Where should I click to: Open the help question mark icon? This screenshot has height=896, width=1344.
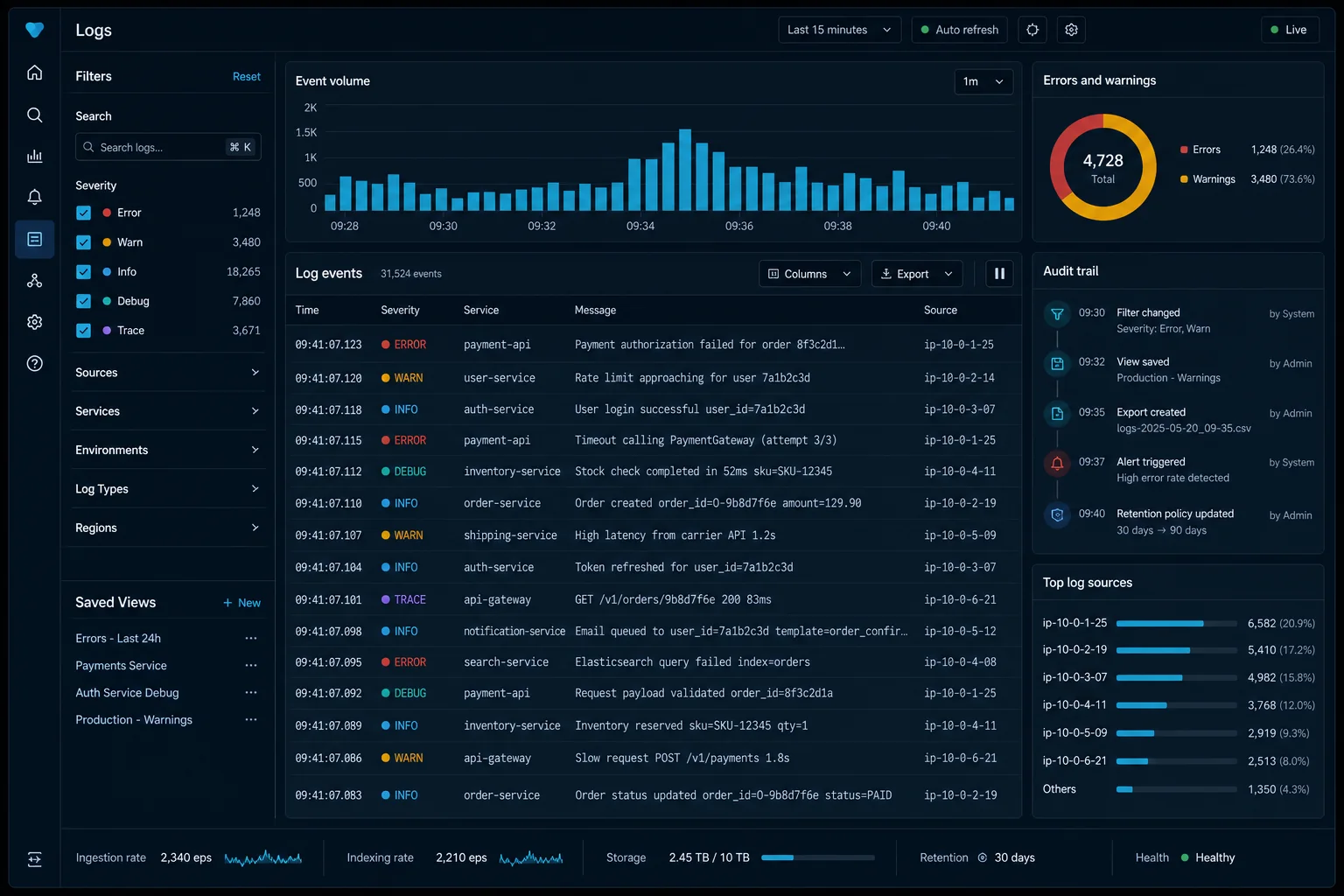click(x=34, y=363)
